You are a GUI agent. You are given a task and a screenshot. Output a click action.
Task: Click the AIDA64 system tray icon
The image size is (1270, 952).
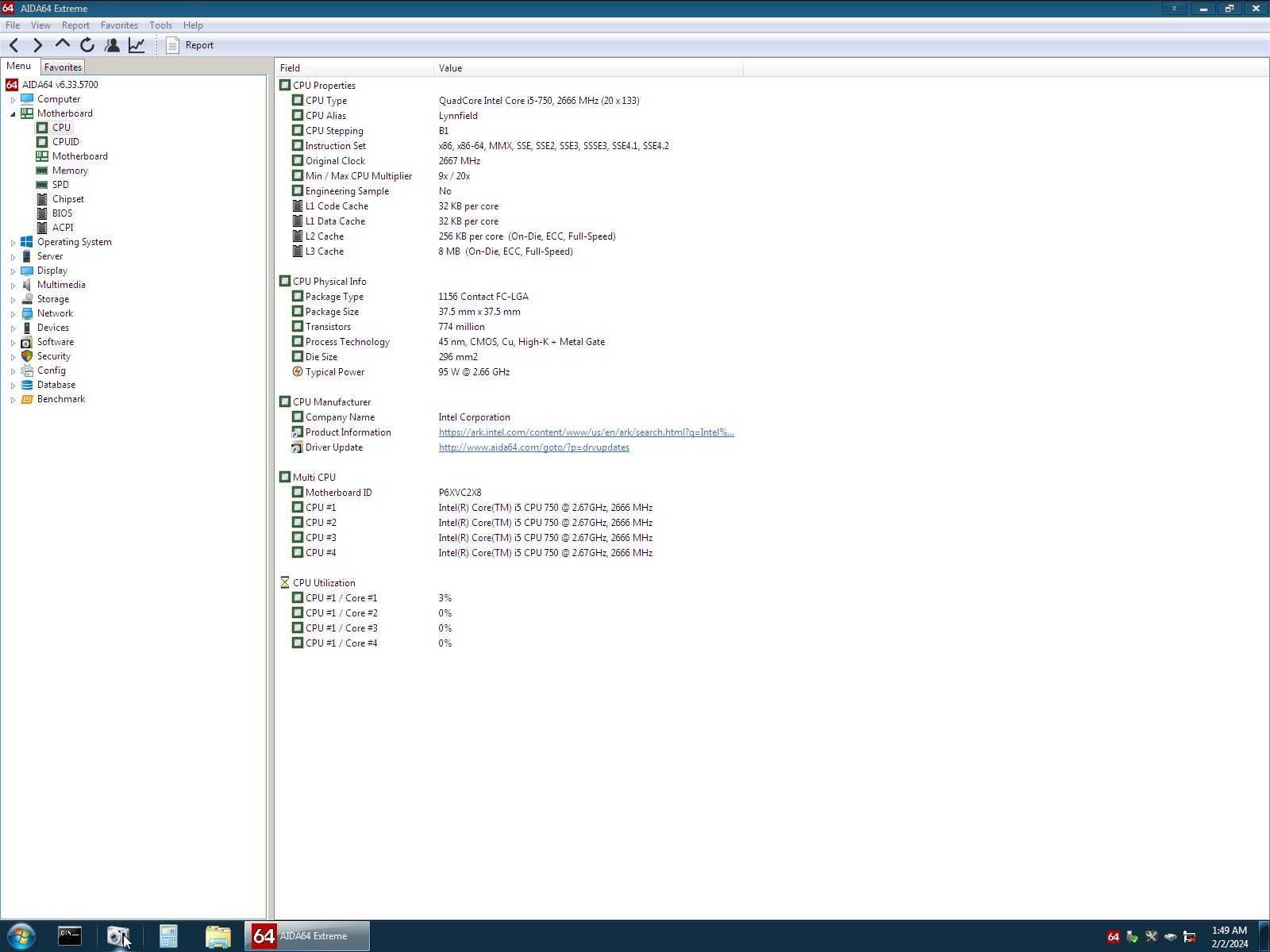point(1113,937)
